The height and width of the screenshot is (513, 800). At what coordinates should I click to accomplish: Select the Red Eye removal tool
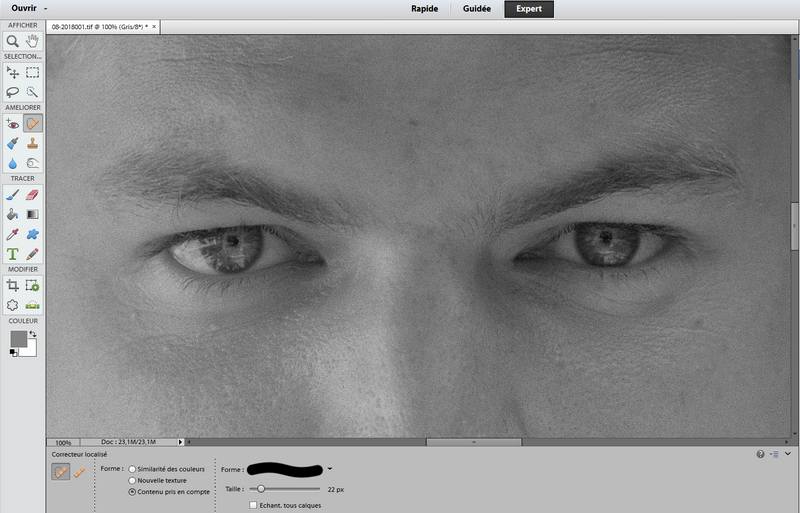pyautogui.click(x=13, y=124)
